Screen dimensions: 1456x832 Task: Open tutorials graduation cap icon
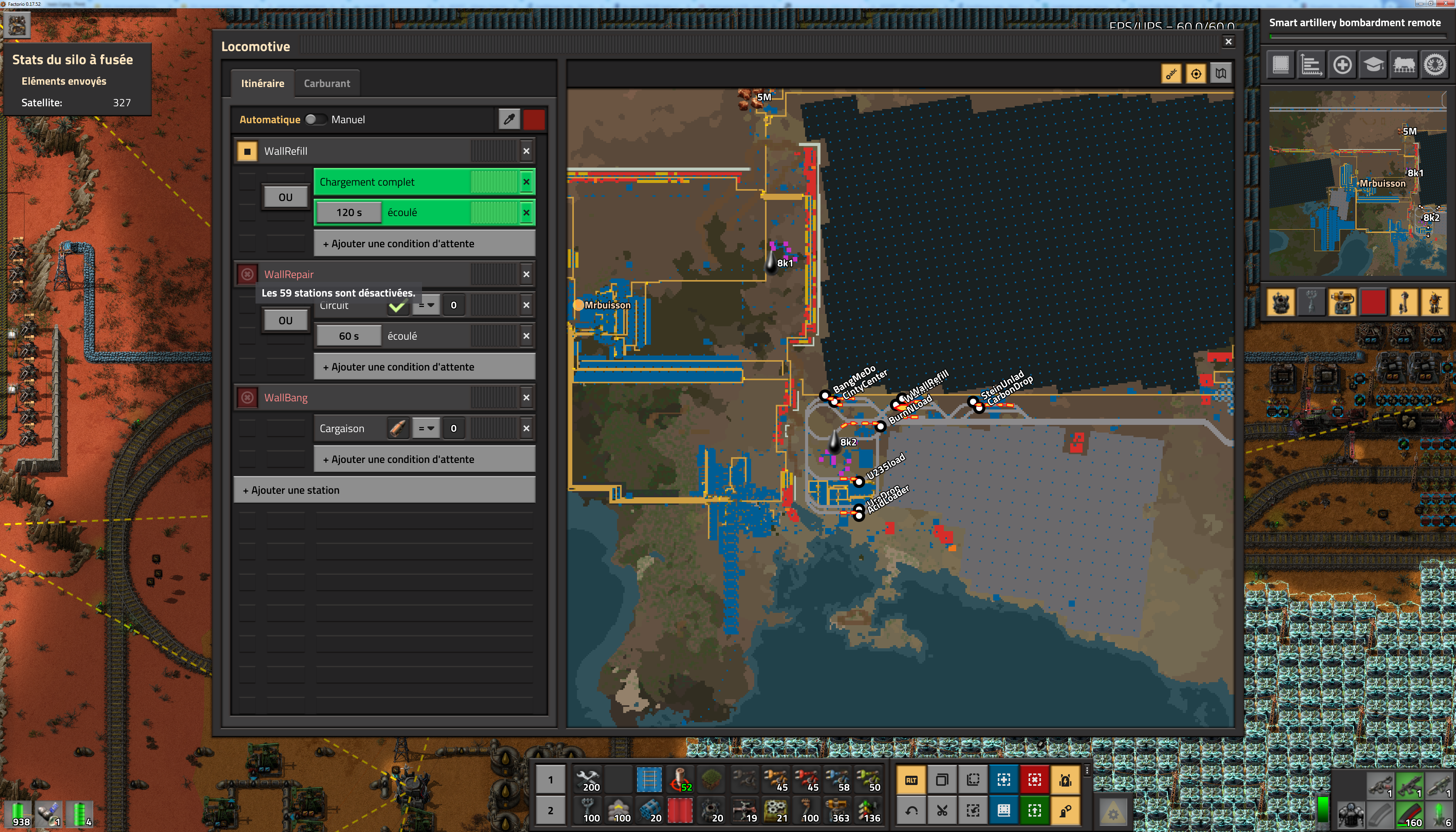coord(1373,65)
